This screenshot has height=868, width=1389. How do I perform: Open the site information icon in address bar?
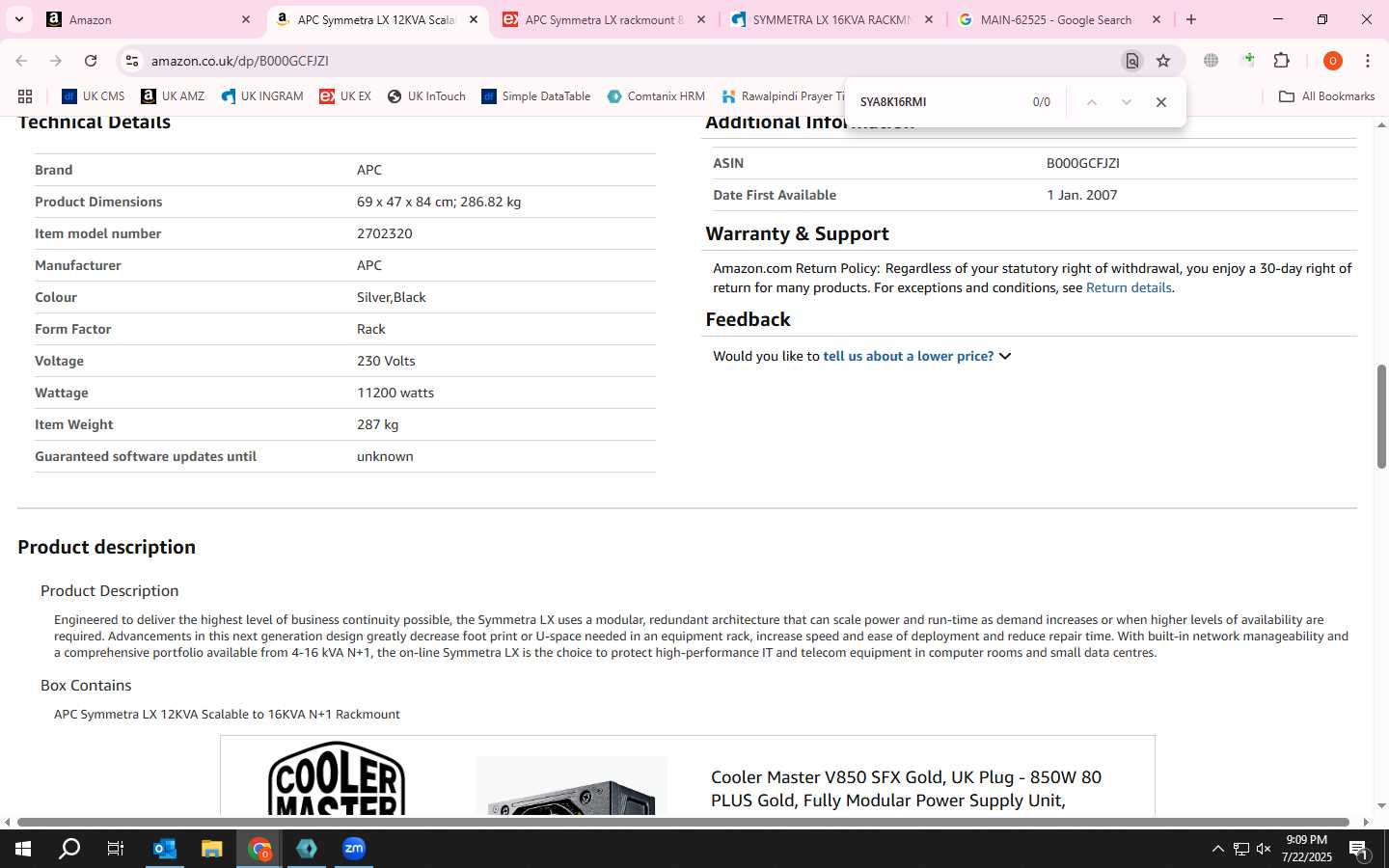click(x=132, y=61)
